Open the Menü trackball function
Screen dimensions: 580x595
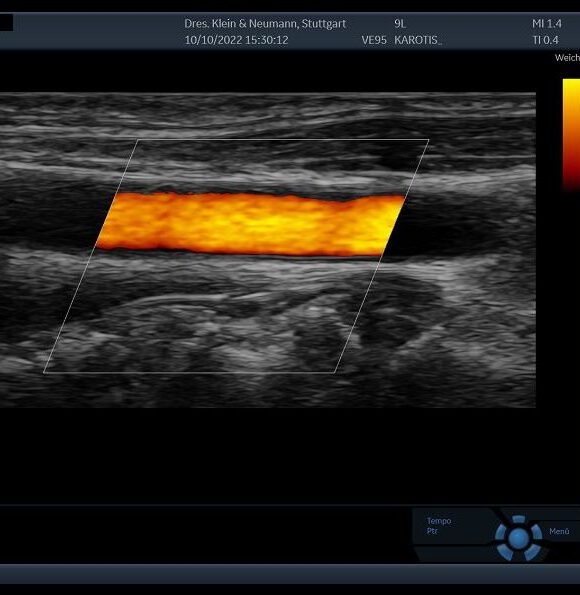coord(559,532)
